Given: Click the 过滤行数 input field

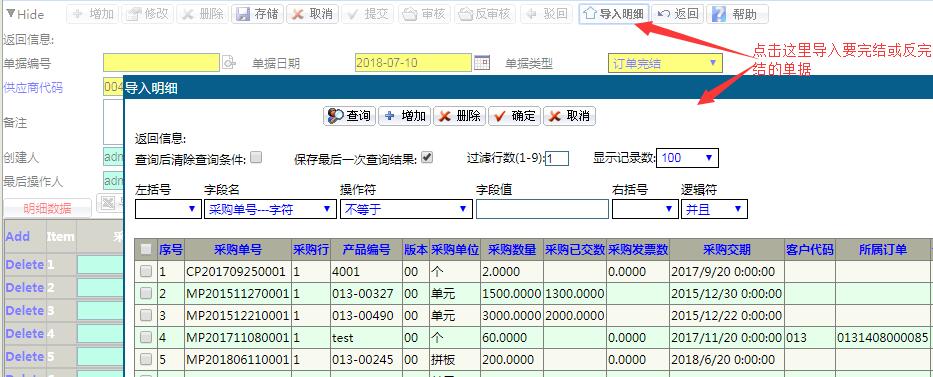Looking at the screenshot, I should coord(557,158).
